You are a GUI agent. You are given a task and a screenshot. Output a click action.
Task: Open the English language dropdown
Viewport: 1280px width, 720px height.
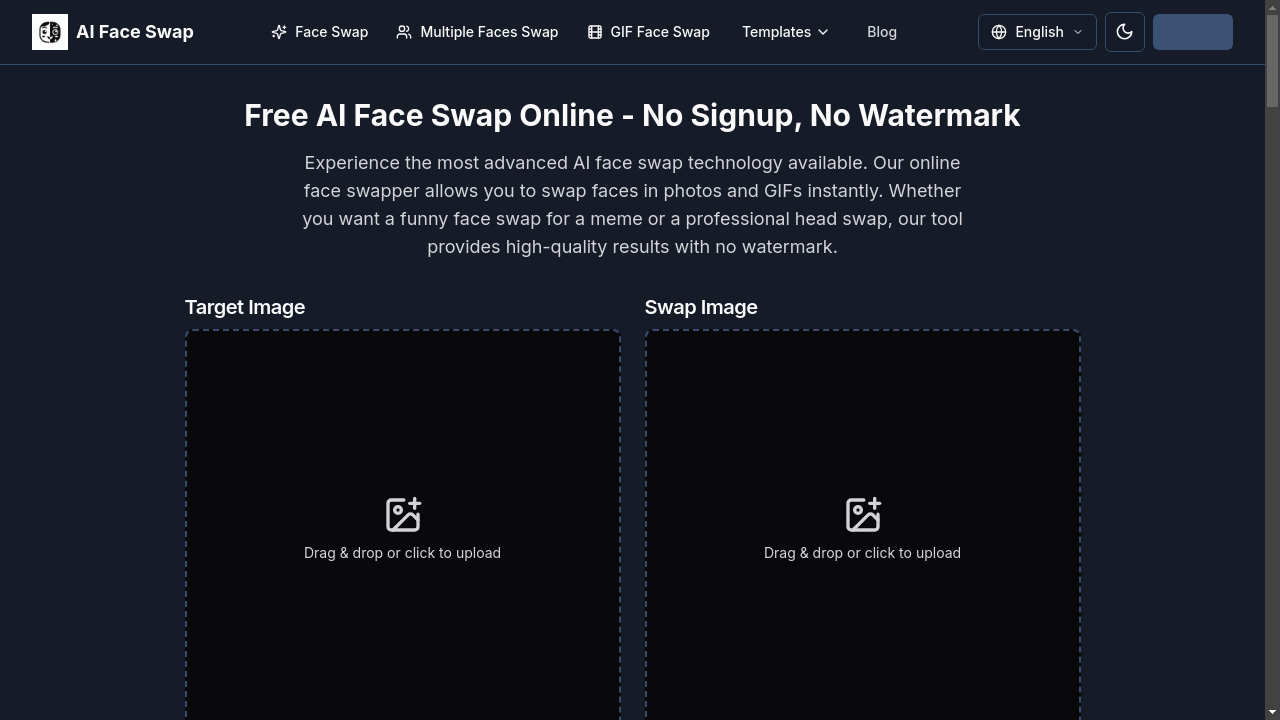pyautogui.click(x=1037, y=32)
